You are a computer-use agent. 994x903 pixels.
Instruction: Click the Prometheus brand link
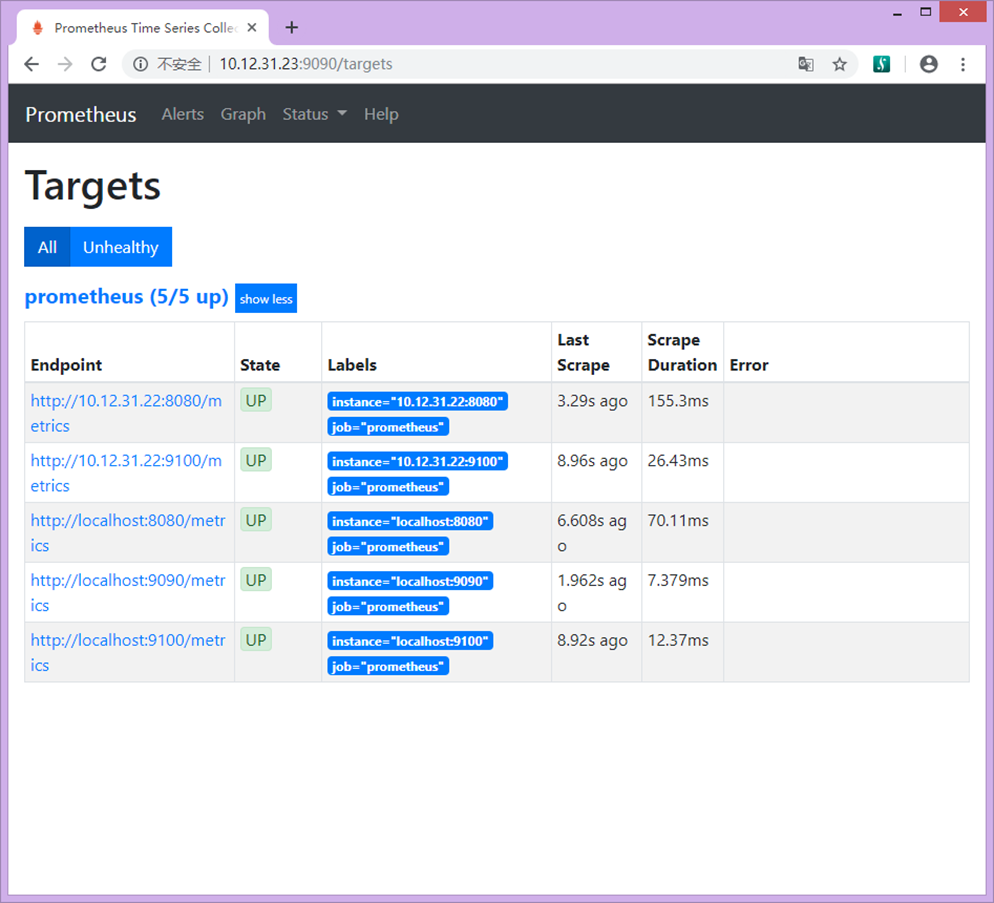[x=81, y=115]
